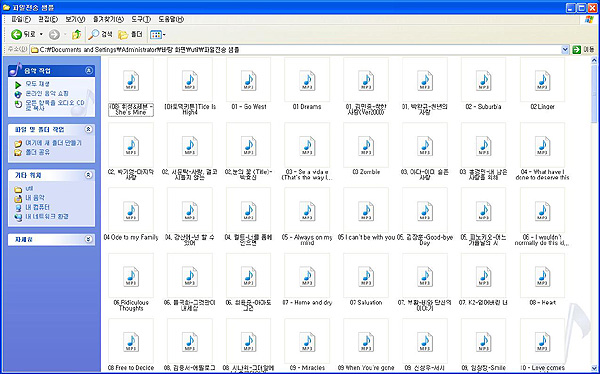Click the address bar path field
Screen dimensions: 600x374
295,50
